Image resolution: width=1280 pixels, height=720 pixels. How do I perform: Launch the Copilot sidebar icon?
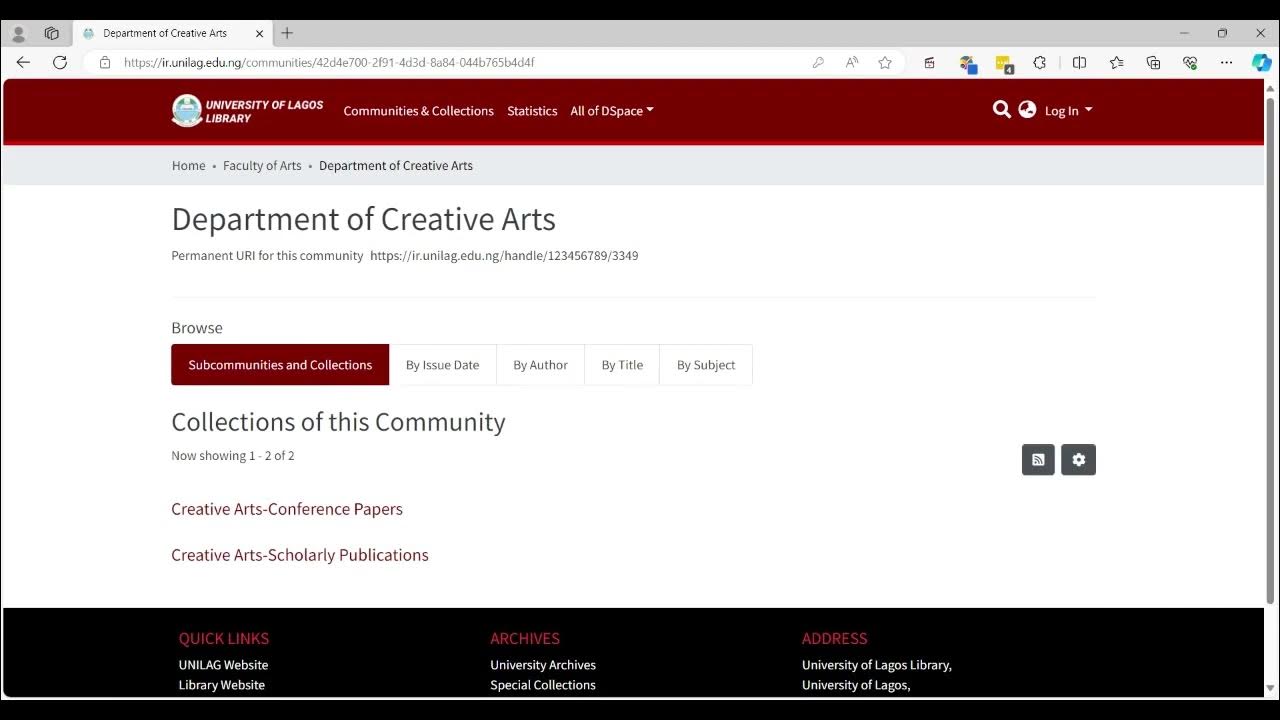pyautogui.click(x=1261, y=63)
